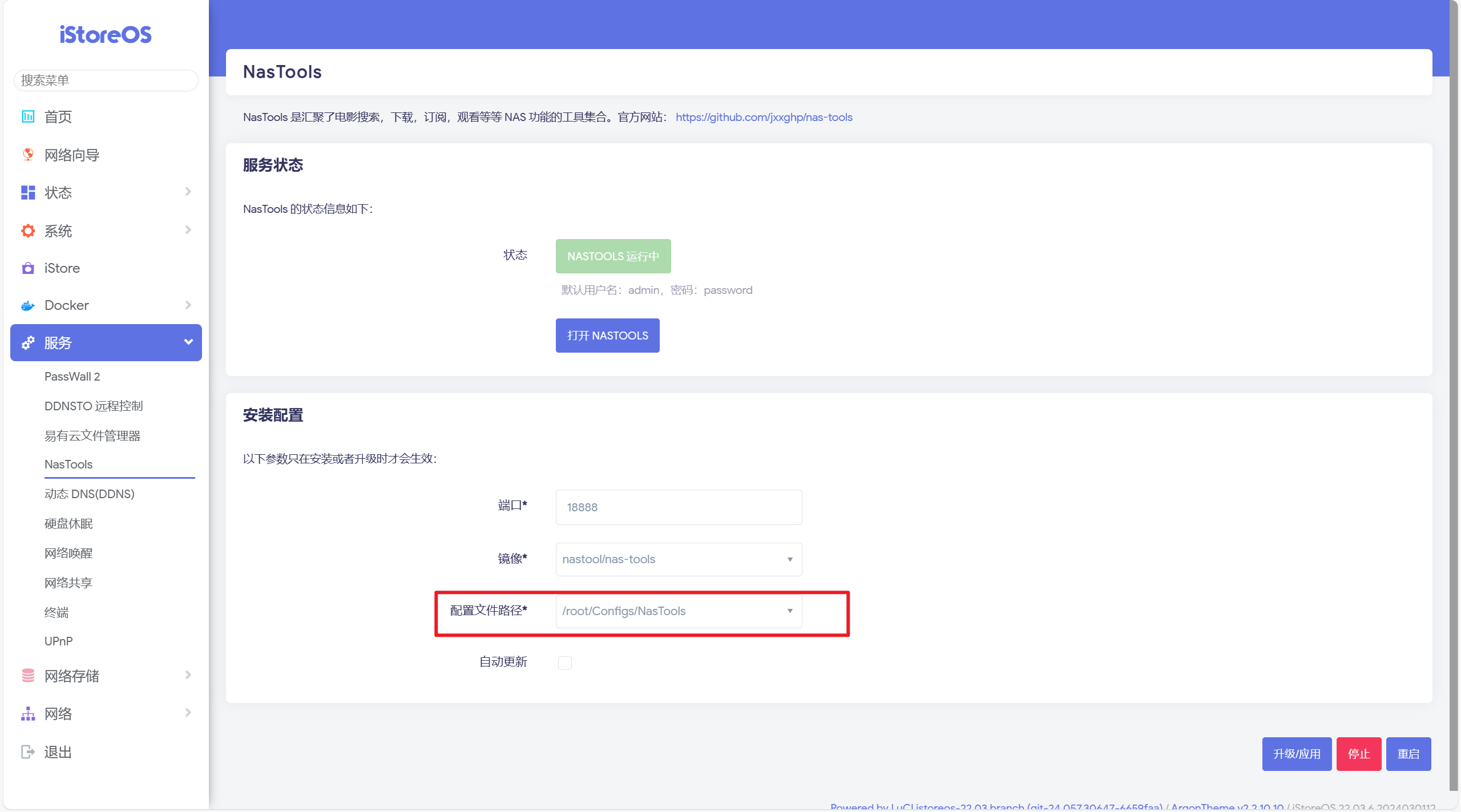Open PassWall 2 service page
This screenshot has height=812, width=1461.
click(72, 377)
